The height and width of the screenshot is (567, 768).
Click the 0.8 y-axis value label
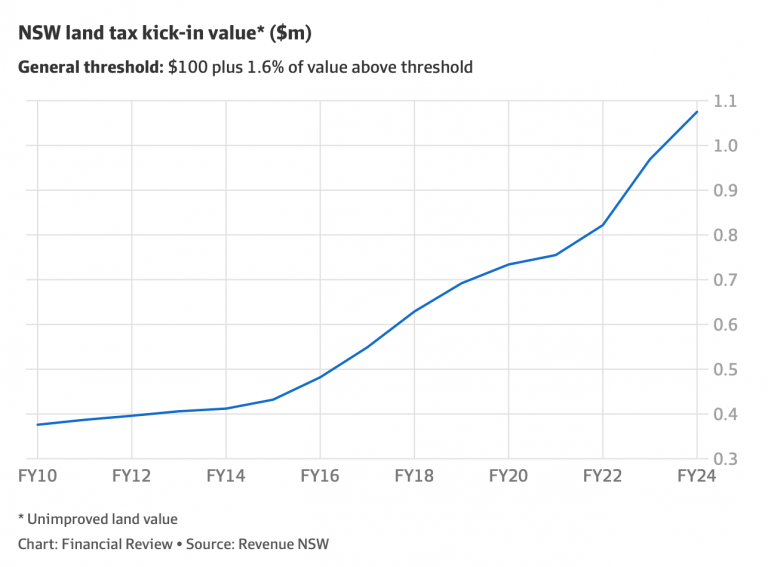725,235
